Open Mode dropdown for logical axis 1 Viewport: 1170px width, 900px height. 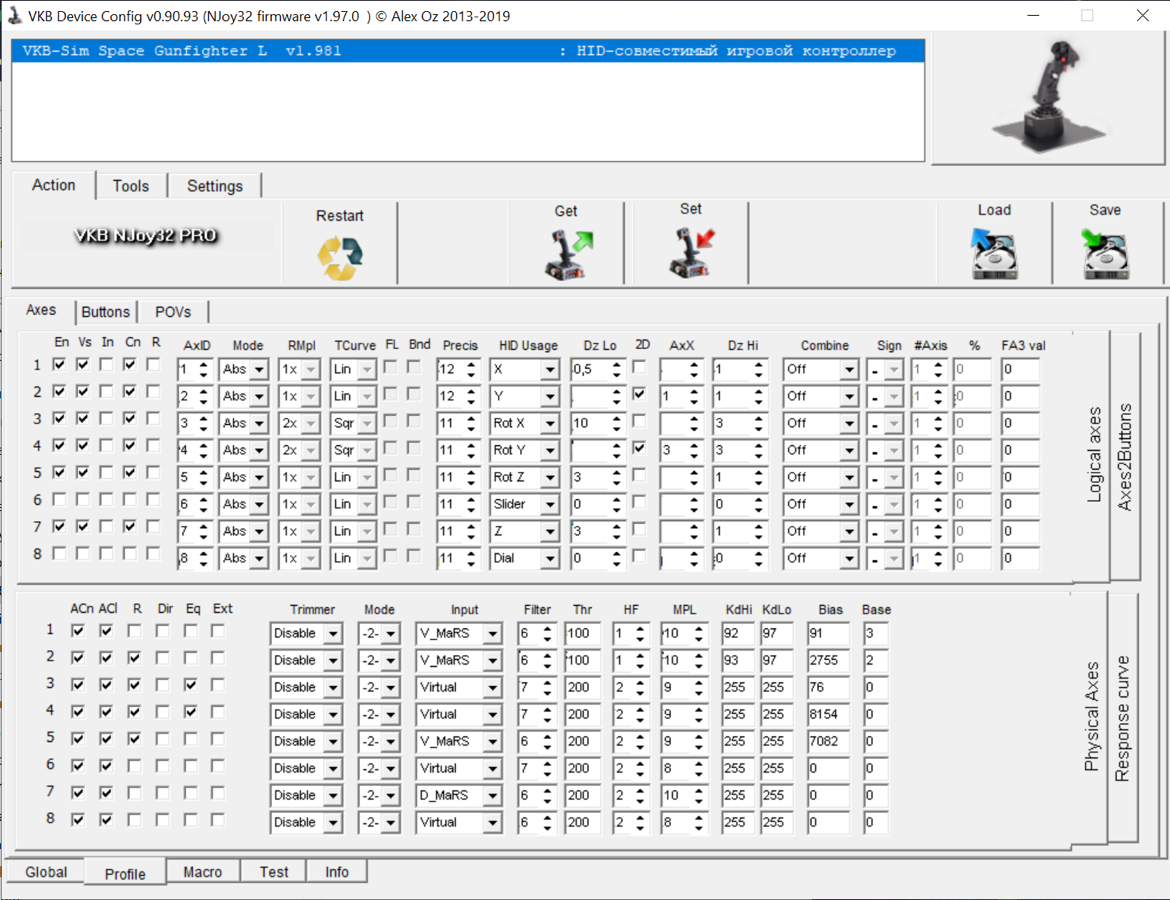(x=259, y=369)
